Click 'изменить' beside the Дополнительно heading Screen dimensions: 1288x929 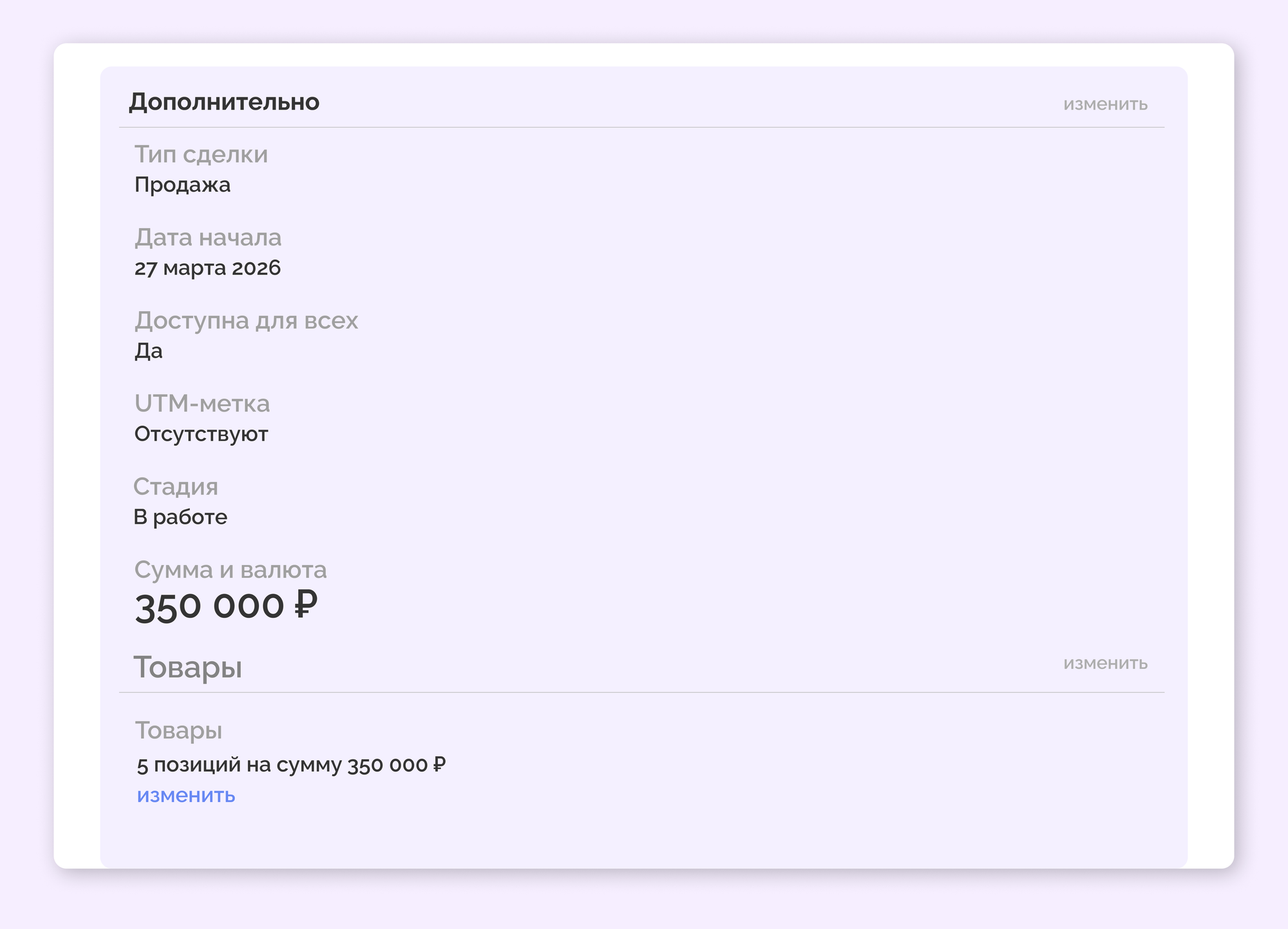1105,104
